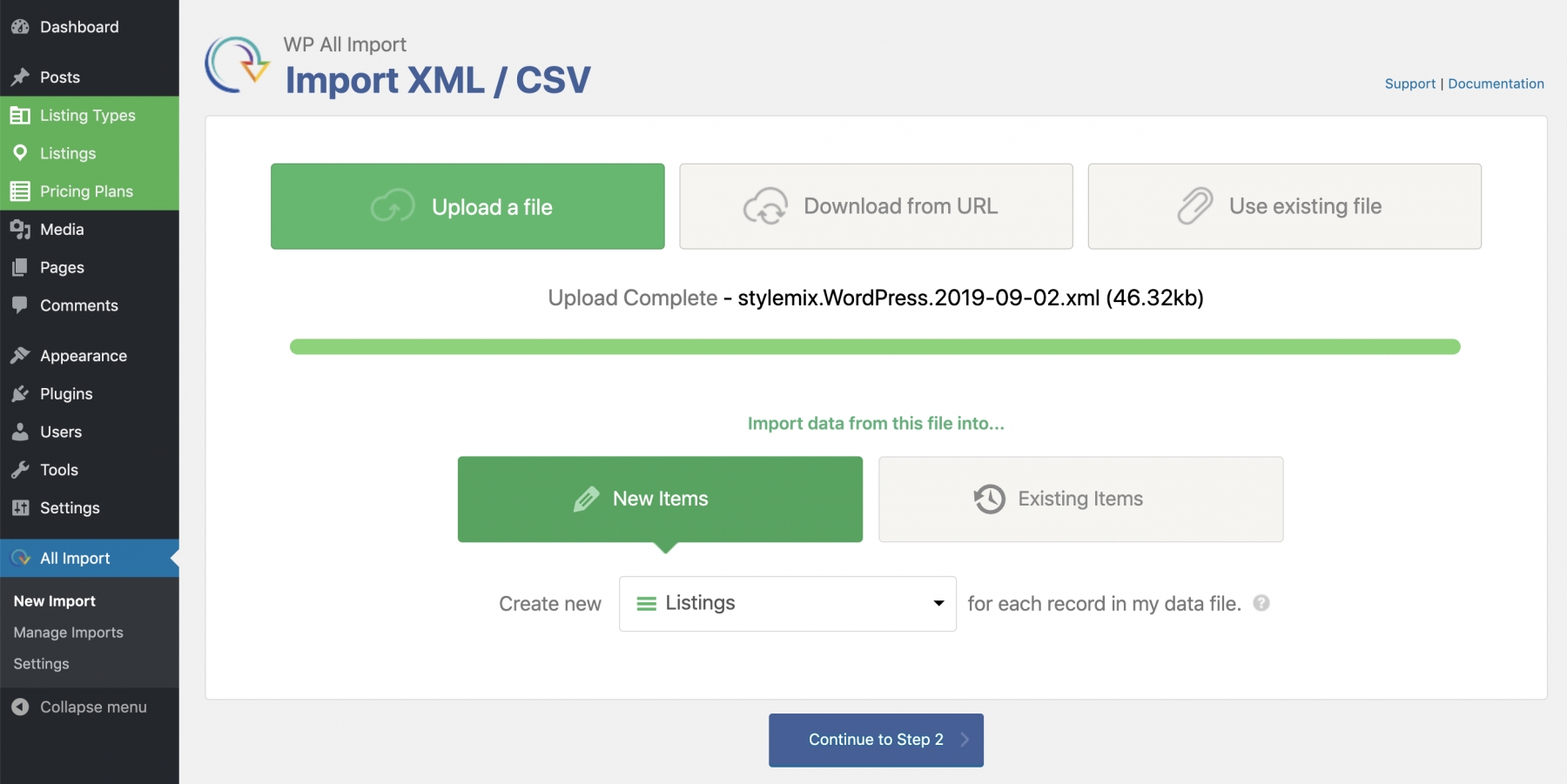
Task: Open the Listings post type dropdown
Action: click(x=787, y=604)
